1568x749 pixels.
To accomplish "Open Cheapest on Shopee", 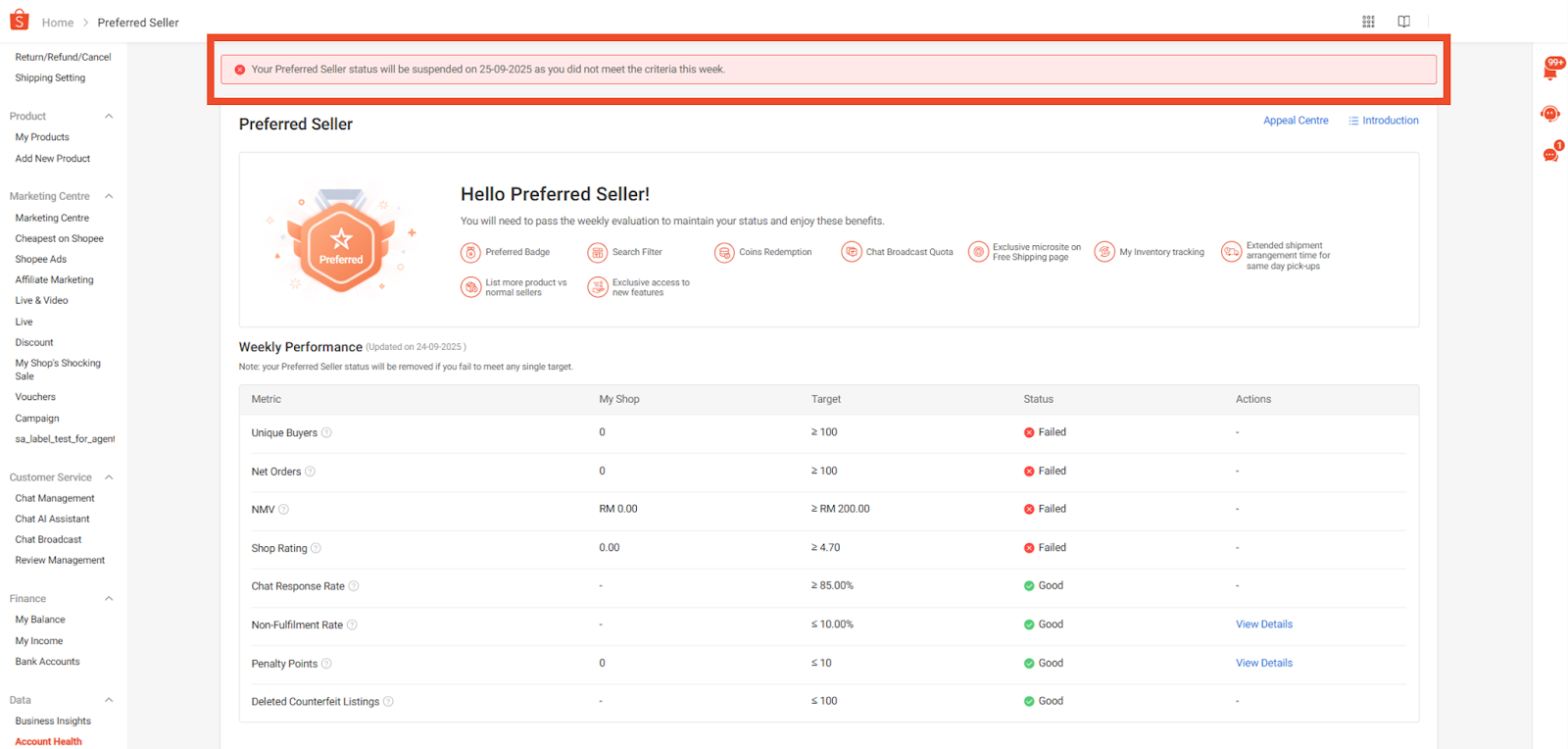I will (59, 238).
